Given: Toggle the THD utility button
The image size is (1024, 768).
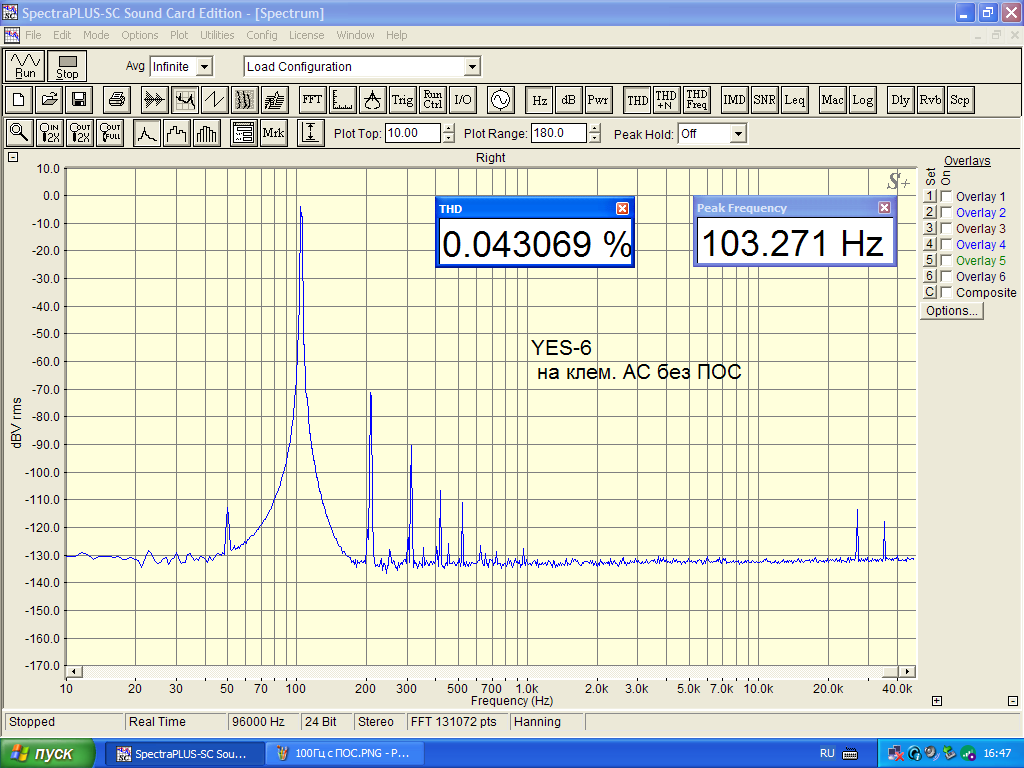Looking at the screenshot, I should [637, 99].
